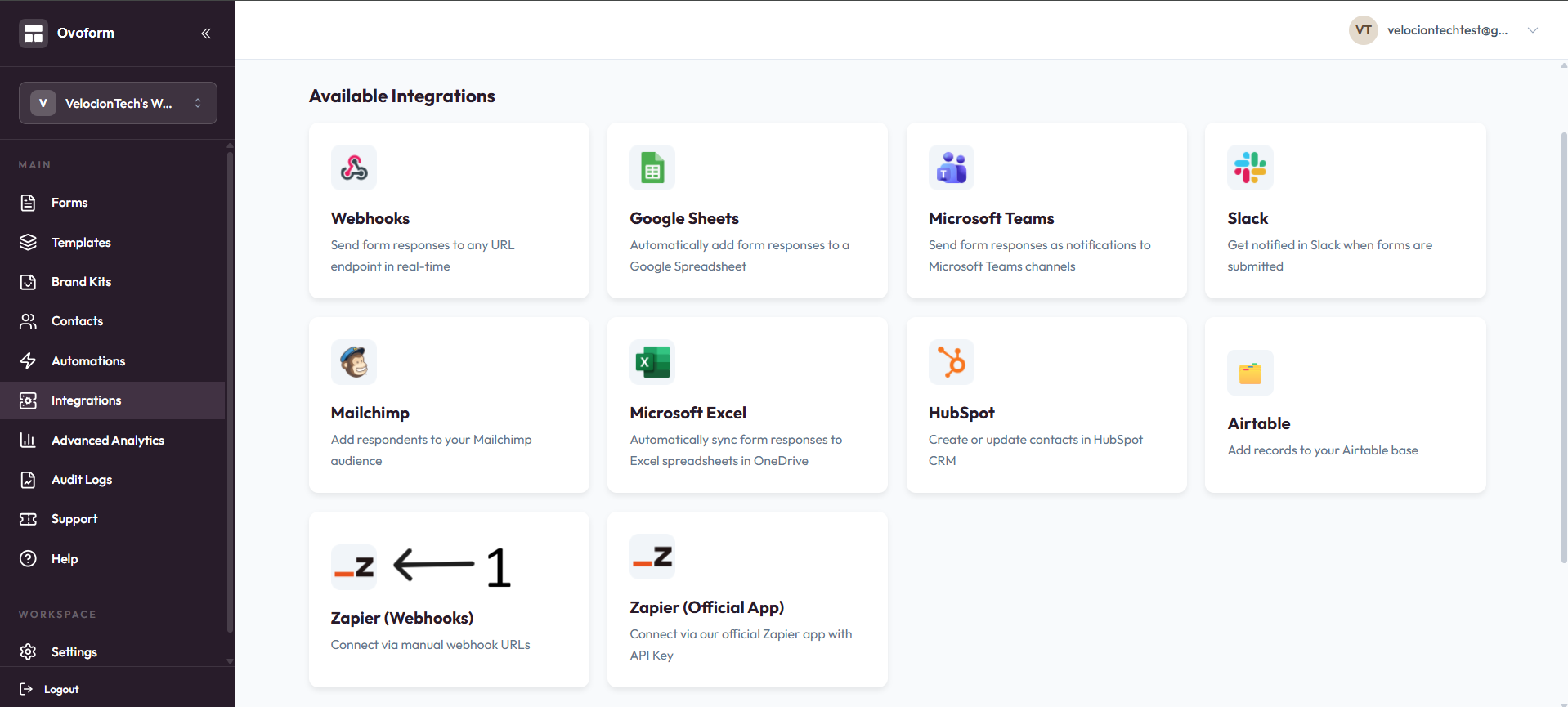Click the Support ticket icon

[28, 519]
